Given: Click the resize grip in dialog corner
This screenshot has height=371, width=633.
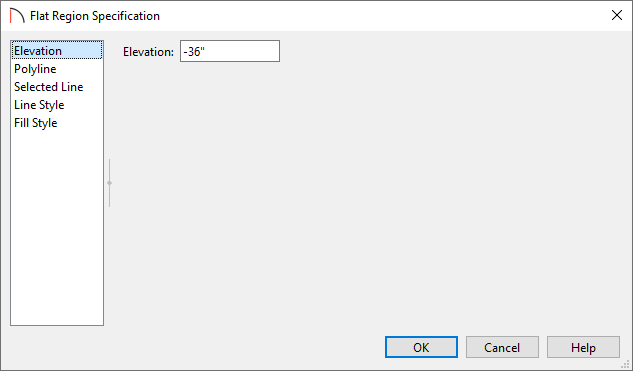Looking at the screenshot, I should coord(625,364).
